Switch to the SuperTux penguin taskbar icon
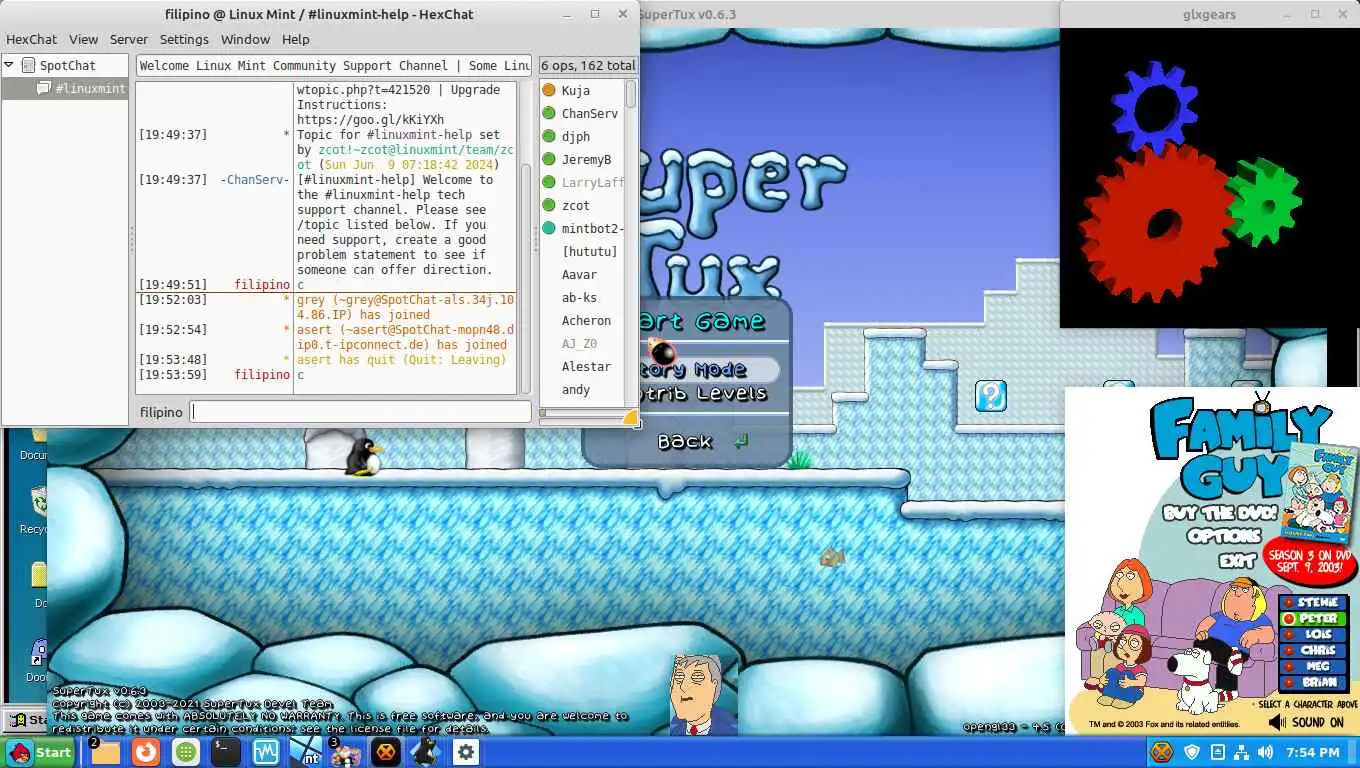The height and width of the screenshot is (768, 1360). point(425,752)
